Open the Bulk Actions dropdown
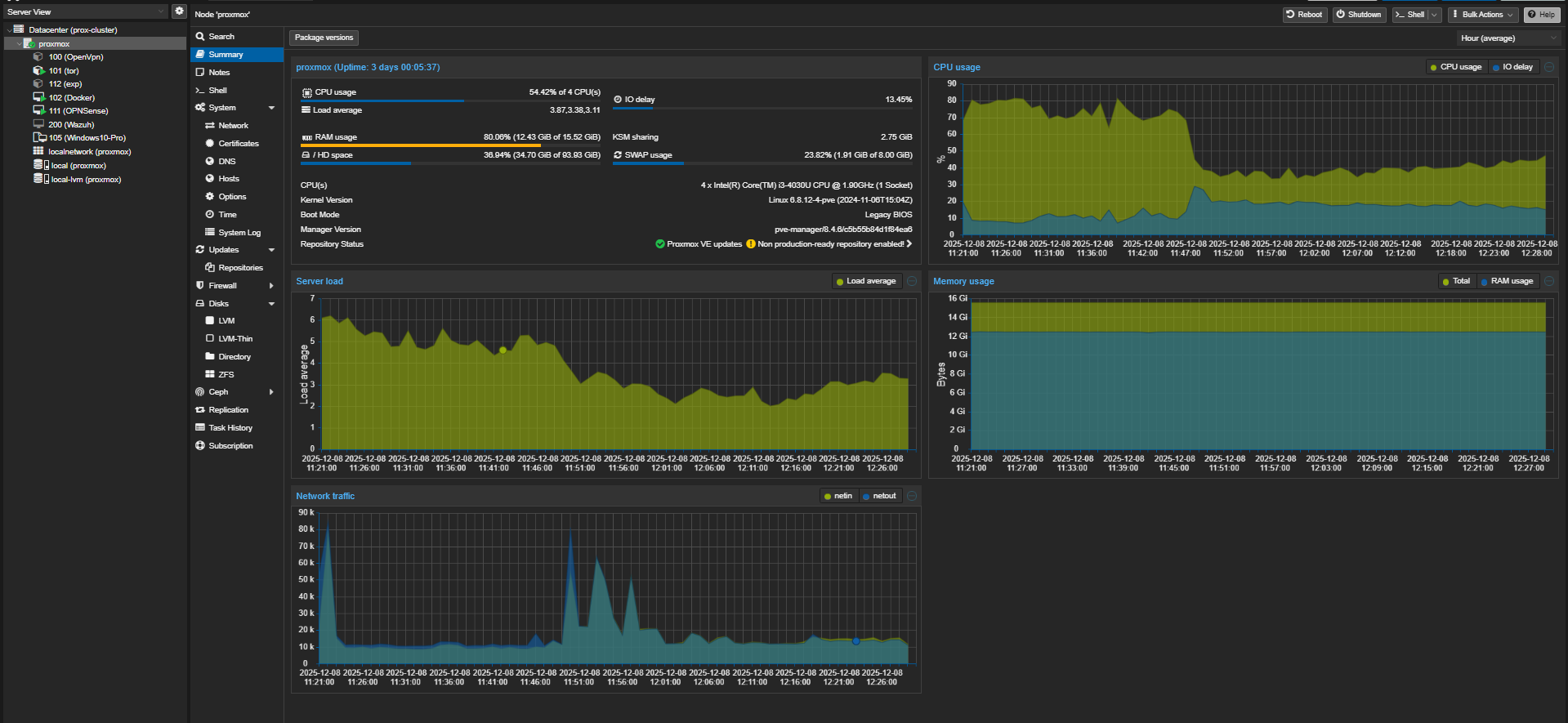Image resolution: width=1568 pixels, height=723 pixels. pos(1483,15)
